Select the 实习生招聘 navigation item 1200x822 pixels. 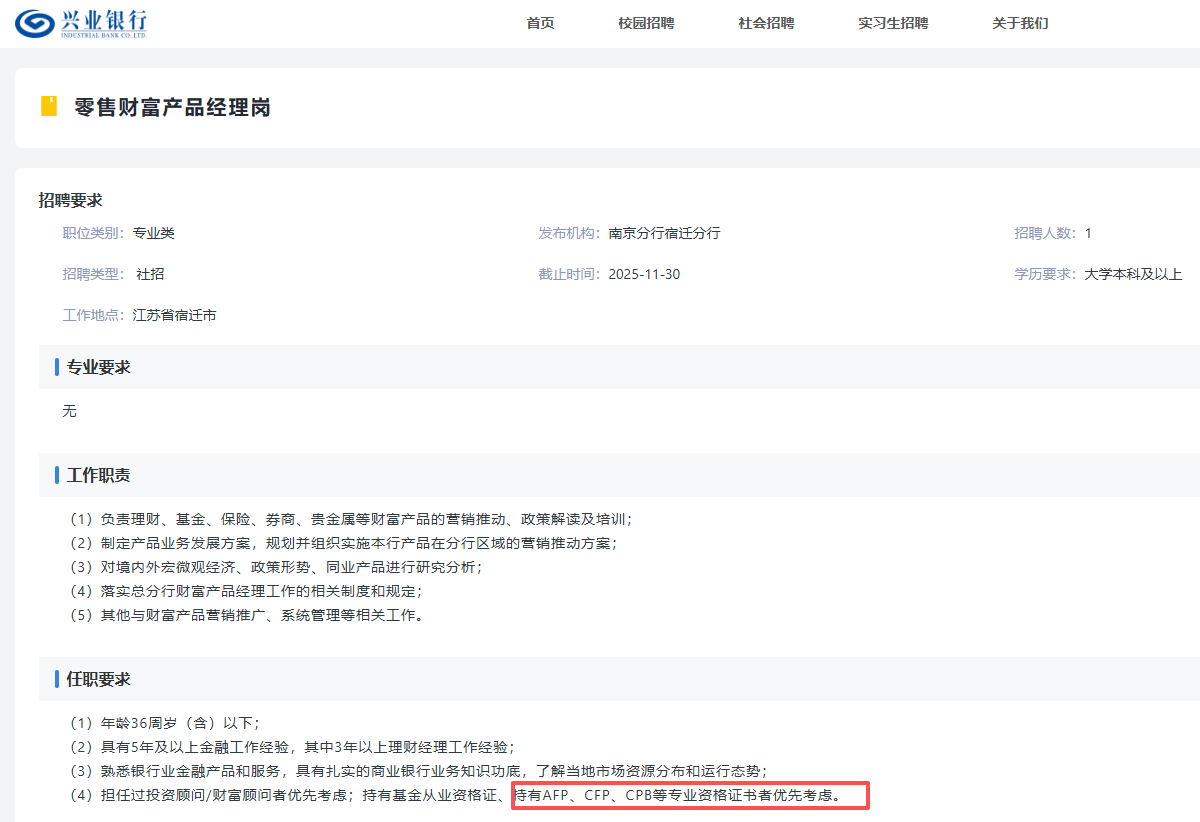pyautogui.click(x=893, y=23)
